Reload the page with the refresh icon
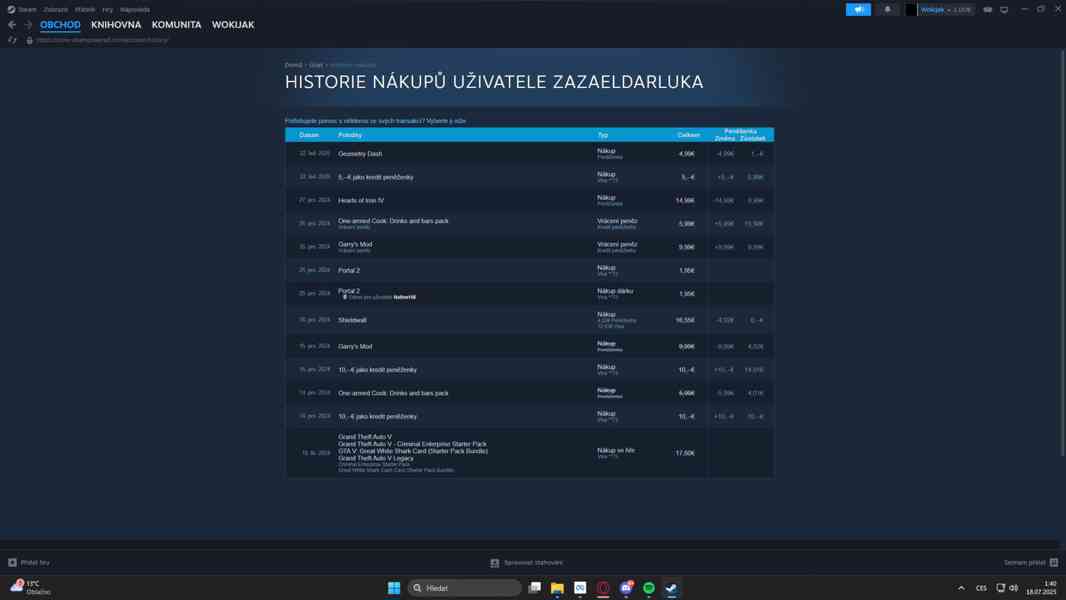This screenshot has height=600, width=1066. coord(12,40)
